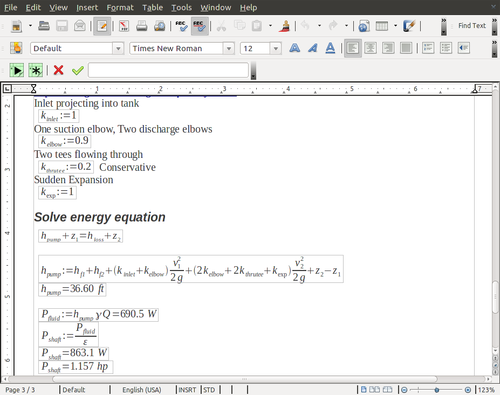Click the Paste clipboard icon
Viewport: 500px width, 395px height.
coord(257,26)
